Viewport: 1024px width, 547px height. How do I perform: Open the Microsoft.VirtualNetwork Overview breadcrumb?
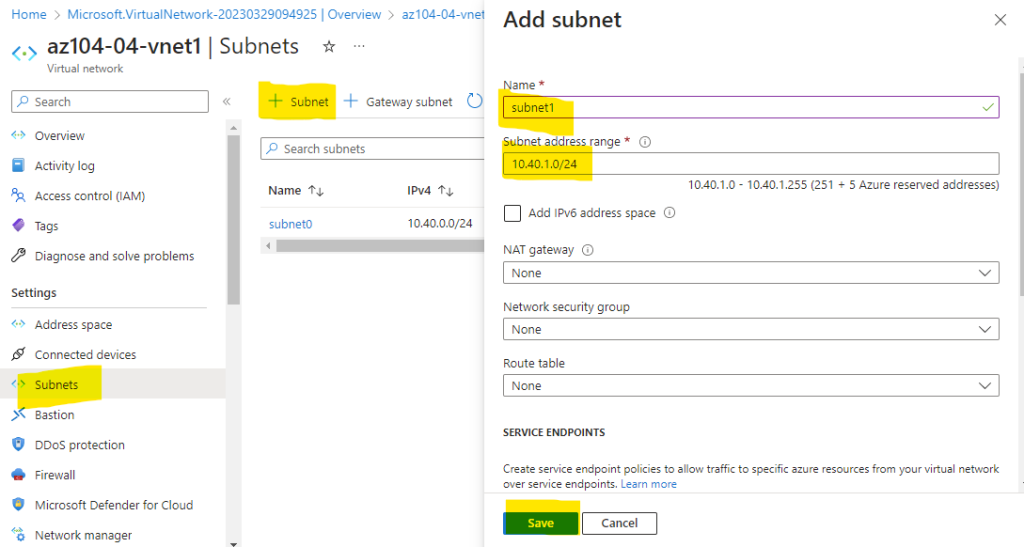pos(224,14)
